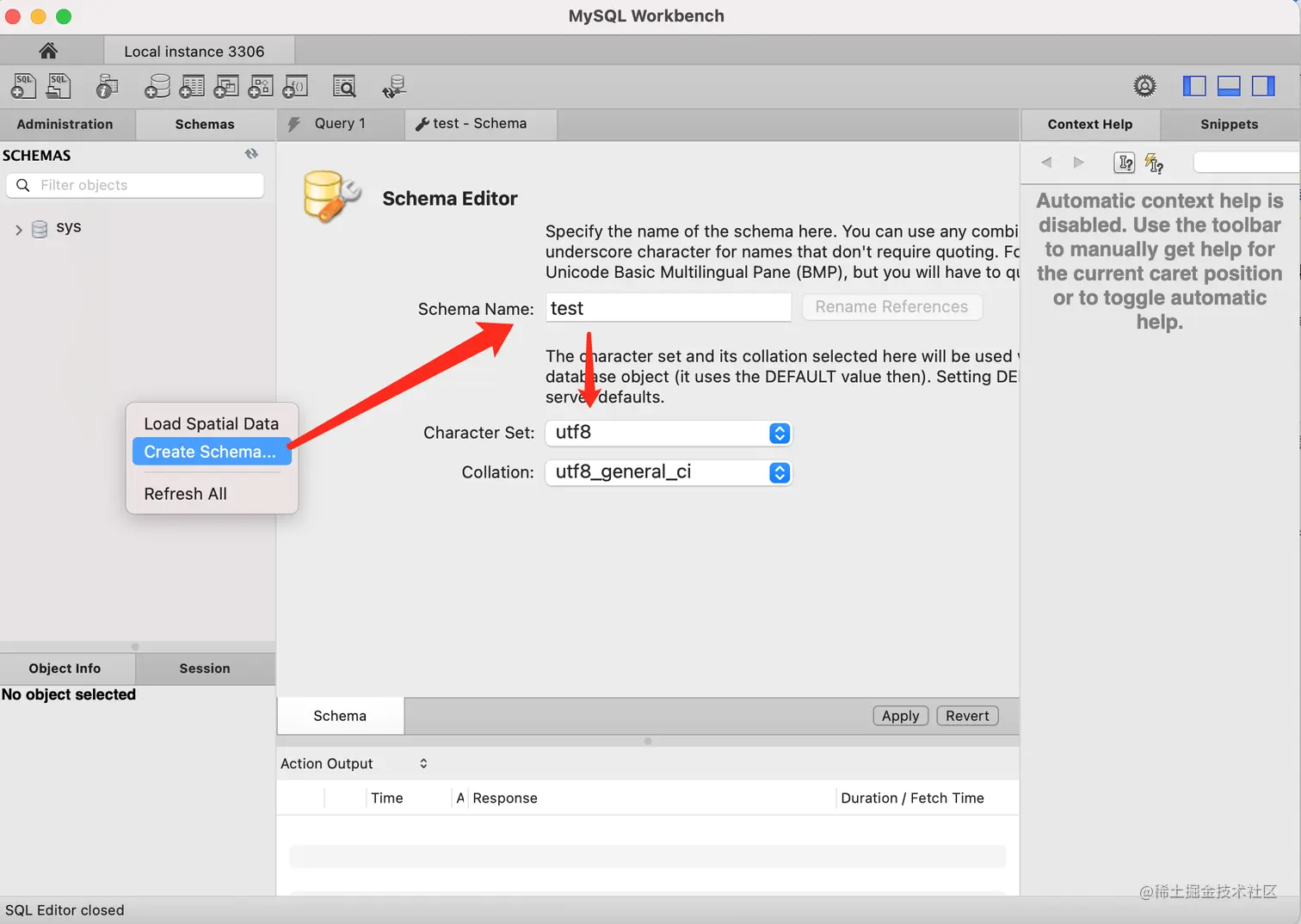
Task: Toggle automatic context help icon
Action: 1154,163
